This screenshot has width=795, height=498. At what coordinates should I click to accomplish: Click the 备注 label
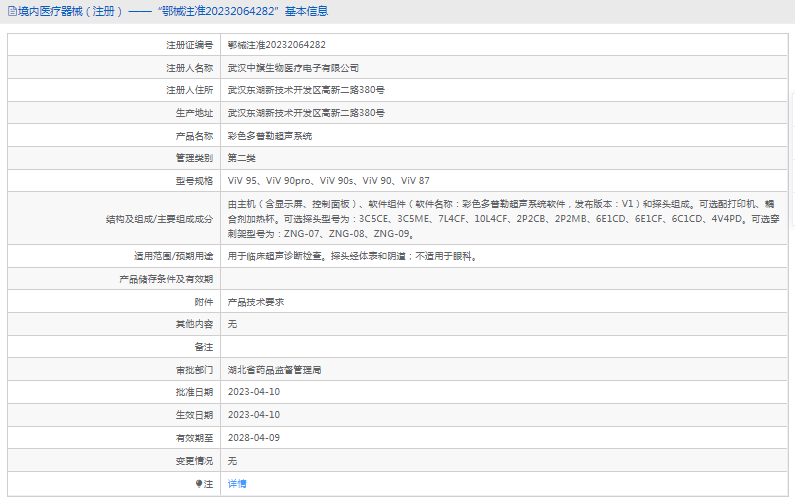coord(204,347)
